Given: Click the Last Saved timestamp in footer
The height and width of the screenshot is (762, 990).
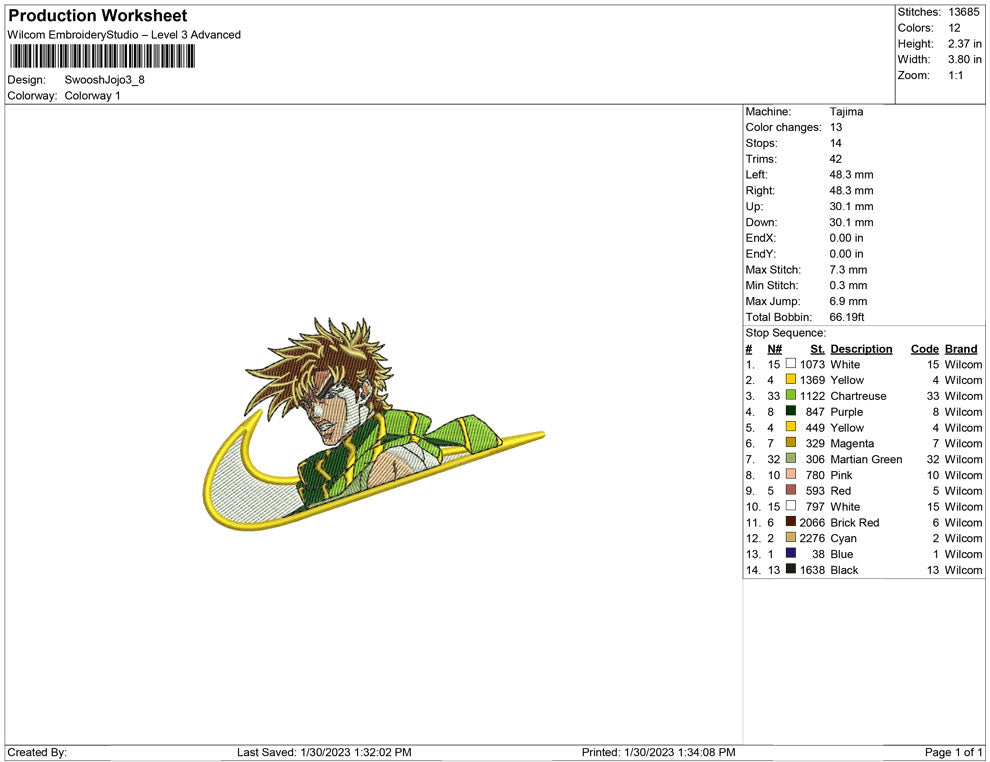Looking at the screenshot, I should coord(324,753).
